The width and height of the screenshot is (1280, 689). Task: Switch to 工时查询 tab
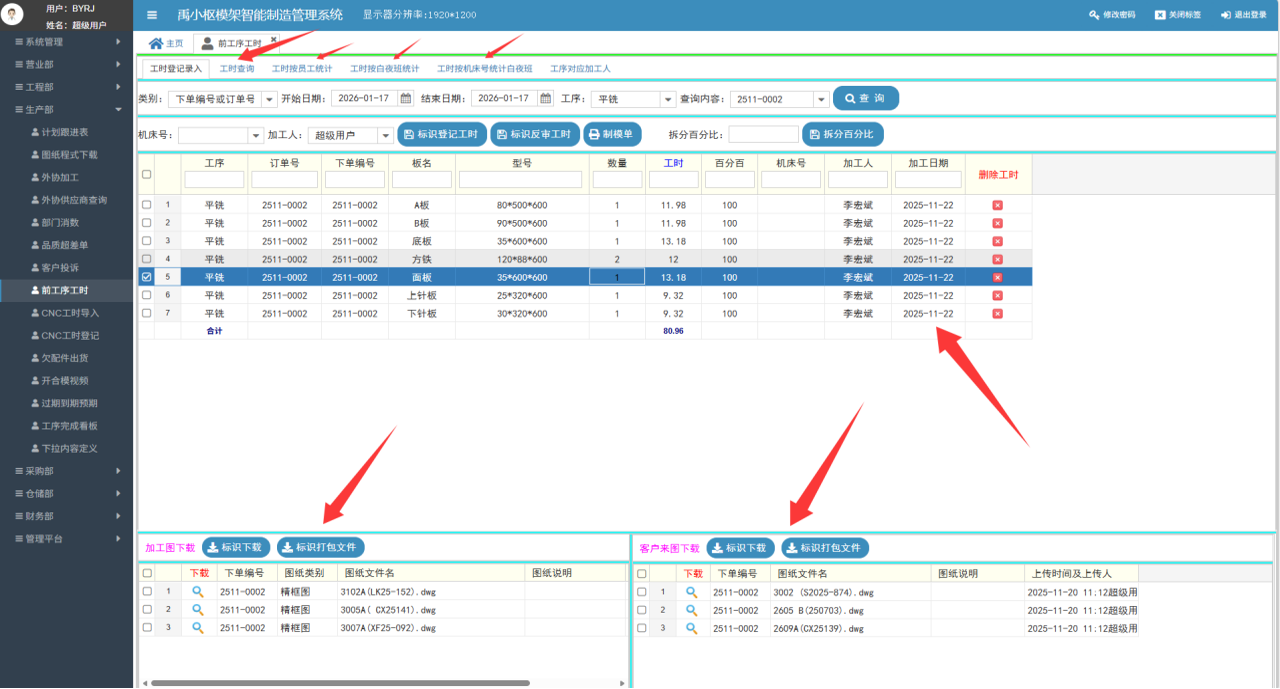237,69
